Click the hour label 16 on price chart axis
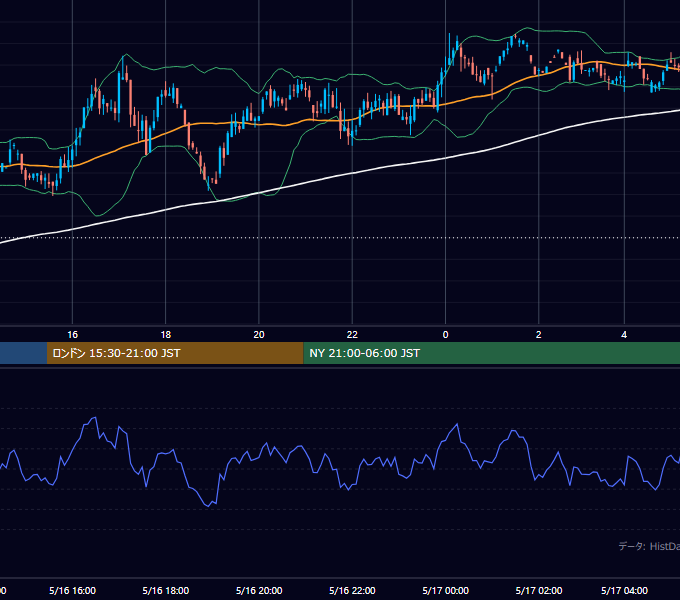Image resolution: width=680 pixels, height=600 pixels. tap(72, 335)
